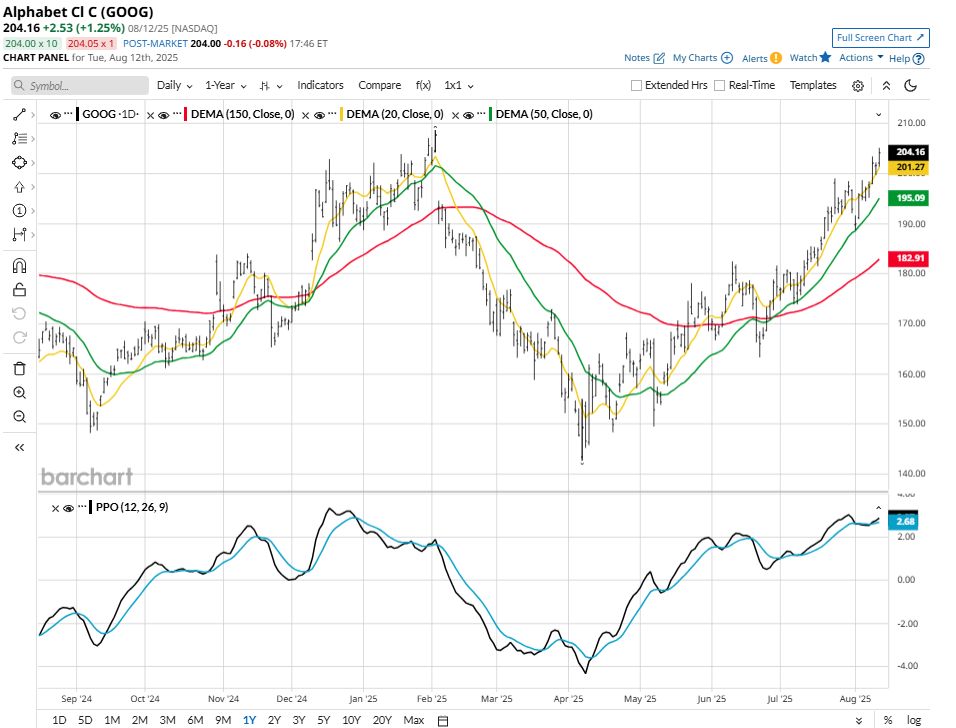956x728 pixels.
Task: Remove the PPO indicator
Action: 55,509
